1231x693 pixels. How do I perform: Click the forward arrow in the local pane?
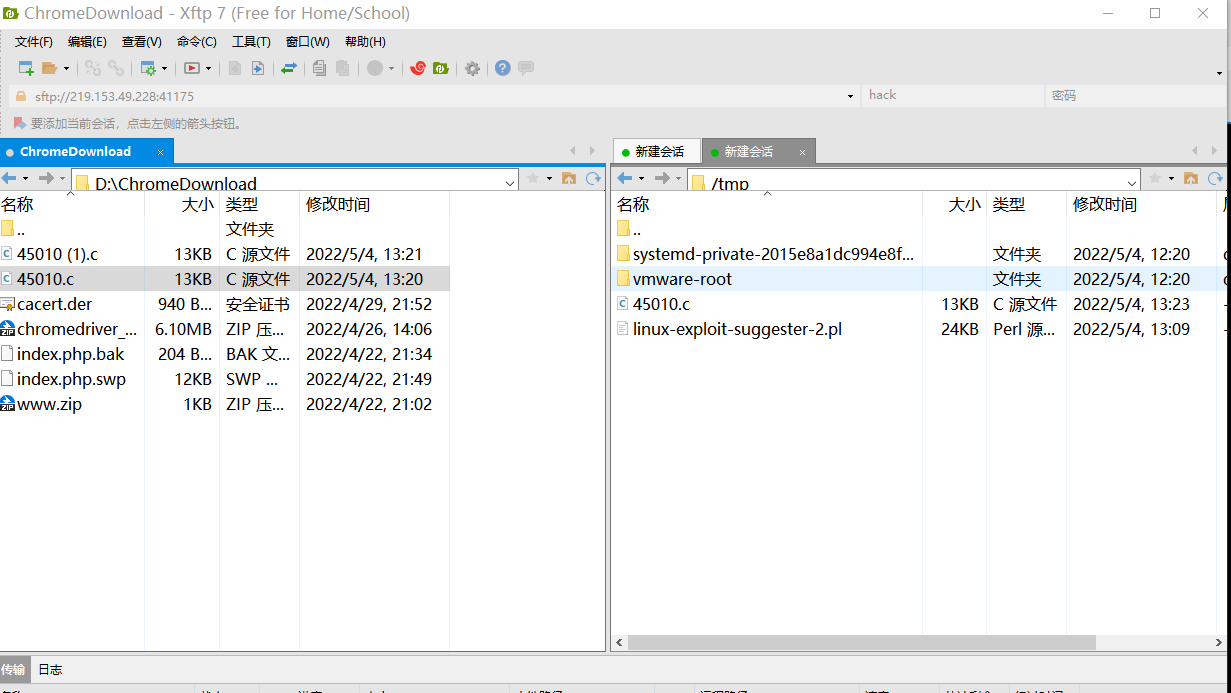46,178
